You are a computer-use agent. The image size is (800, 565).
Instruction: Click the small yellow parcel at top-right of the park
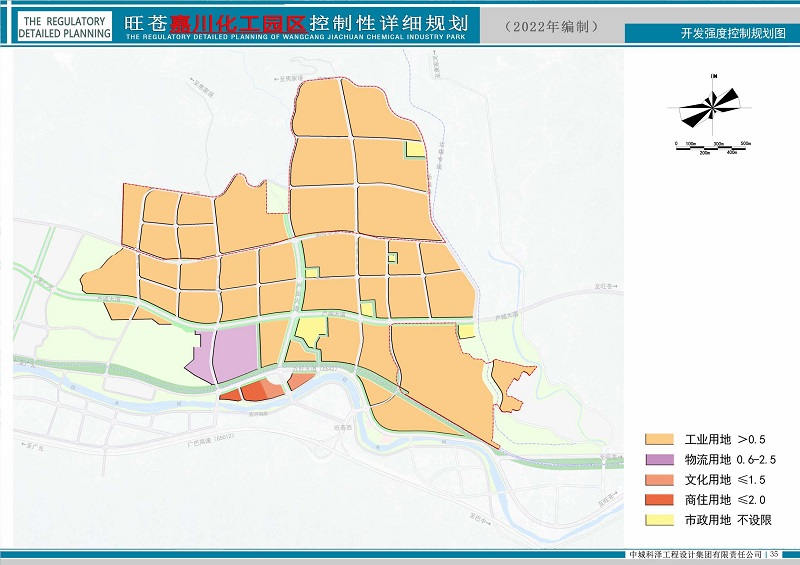(x=414, y=149)
